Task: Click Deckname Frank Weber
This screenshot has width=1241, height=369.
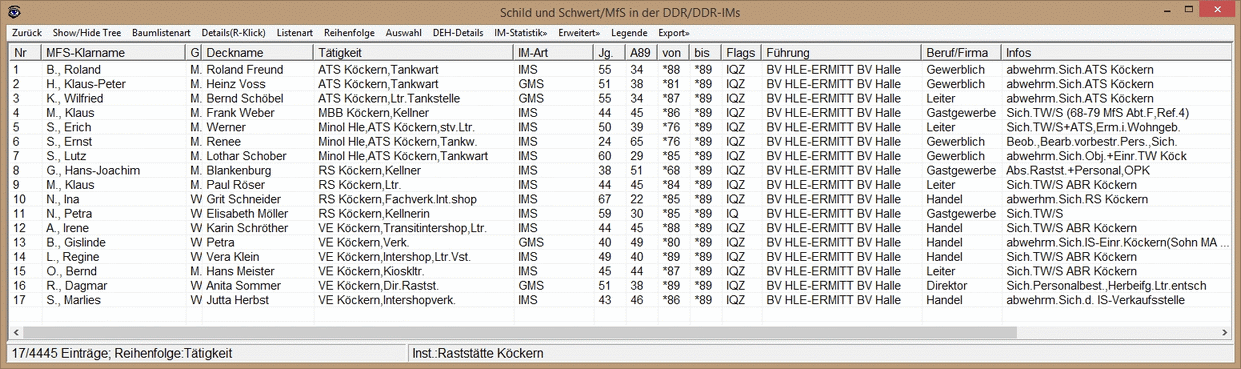Action: click(x=239, y=113)
